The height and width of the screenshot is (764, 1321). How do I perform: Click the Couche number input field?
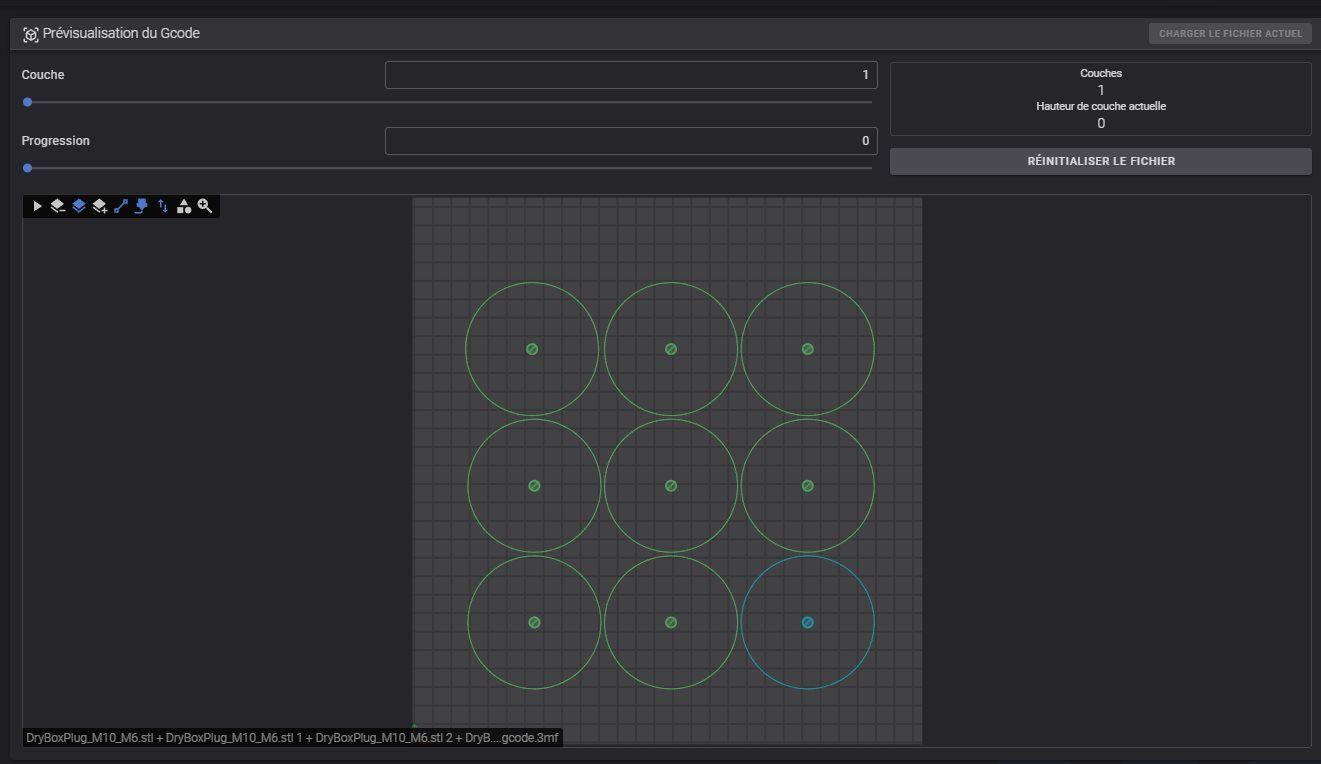point(631,75)
